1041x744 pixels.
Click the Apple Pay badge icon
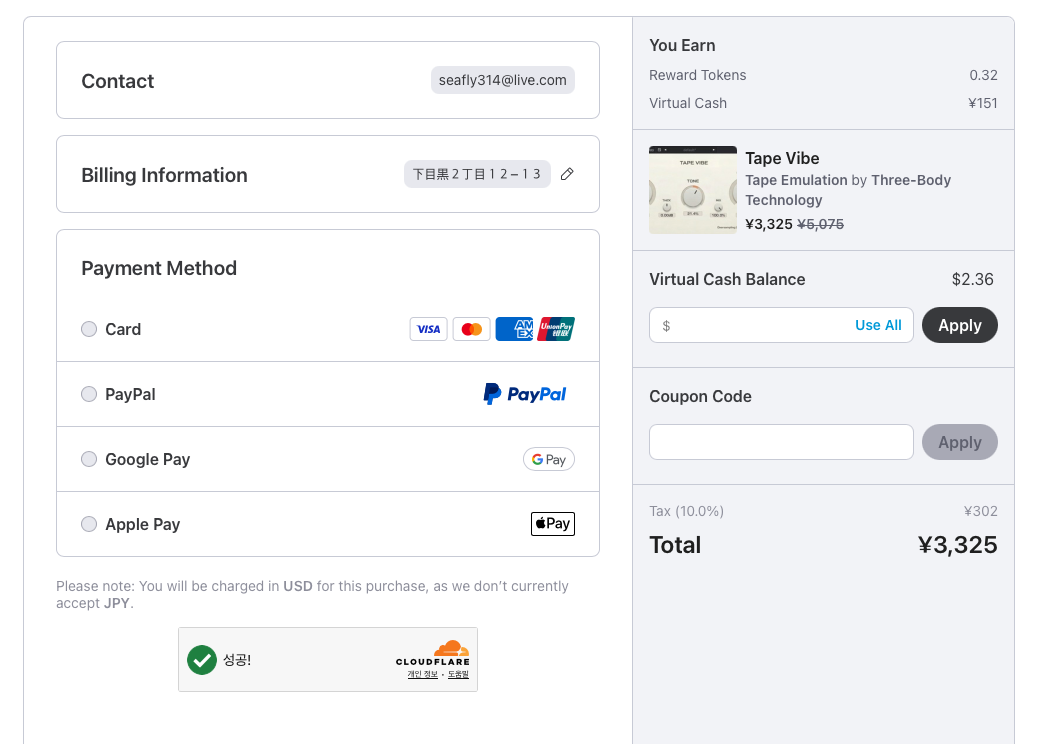click(553, 524)
